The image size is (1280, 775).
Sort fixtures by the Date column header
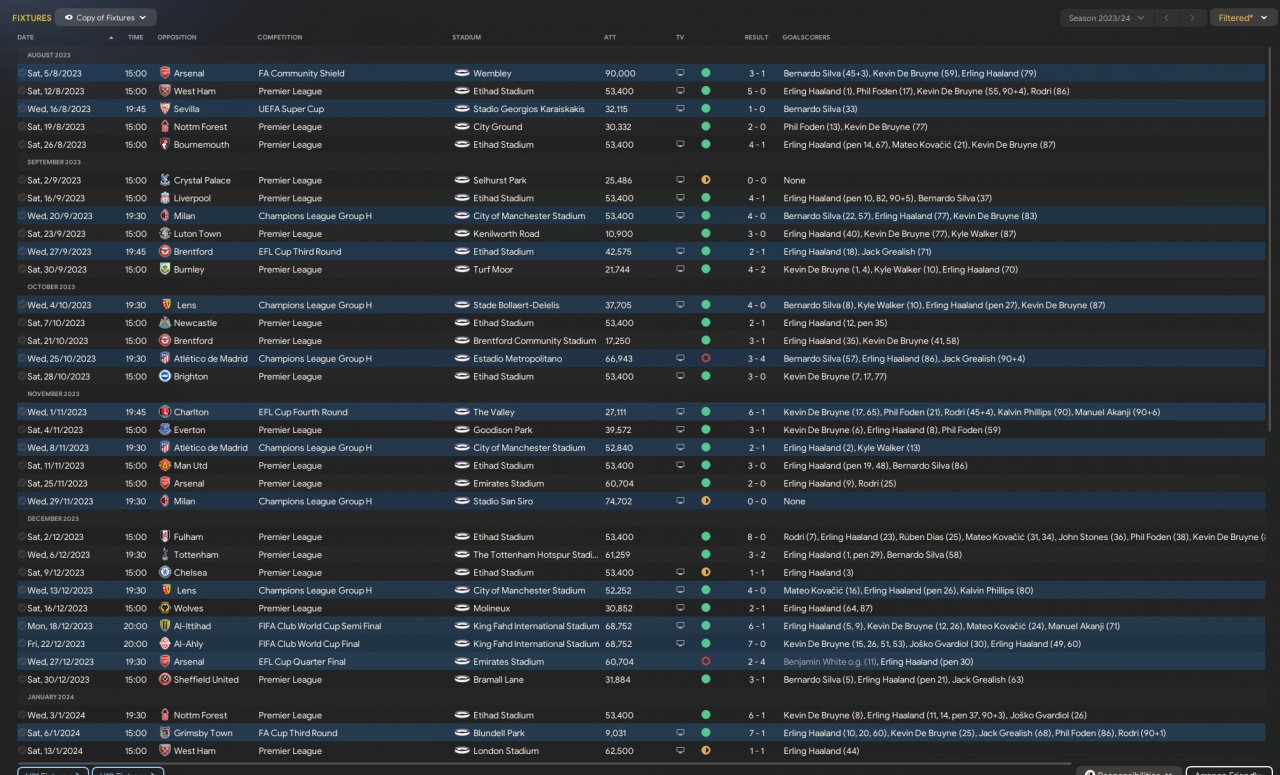pyautogui.click(x=26, y=38)
